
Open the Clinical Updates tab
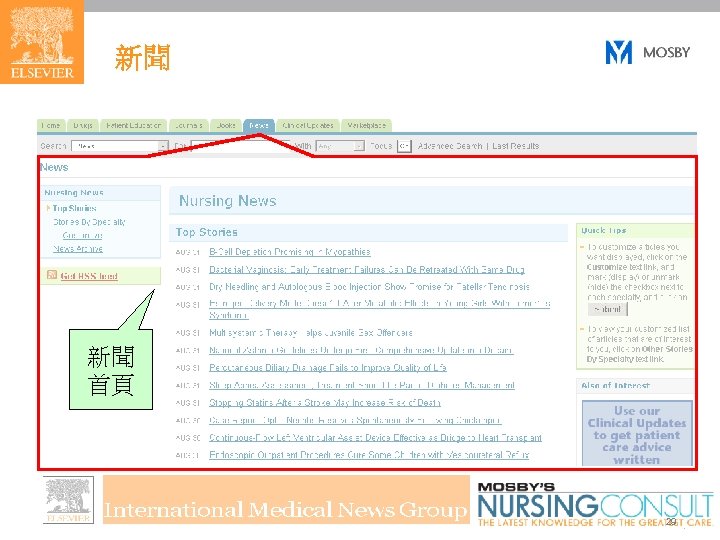point(308,125)
